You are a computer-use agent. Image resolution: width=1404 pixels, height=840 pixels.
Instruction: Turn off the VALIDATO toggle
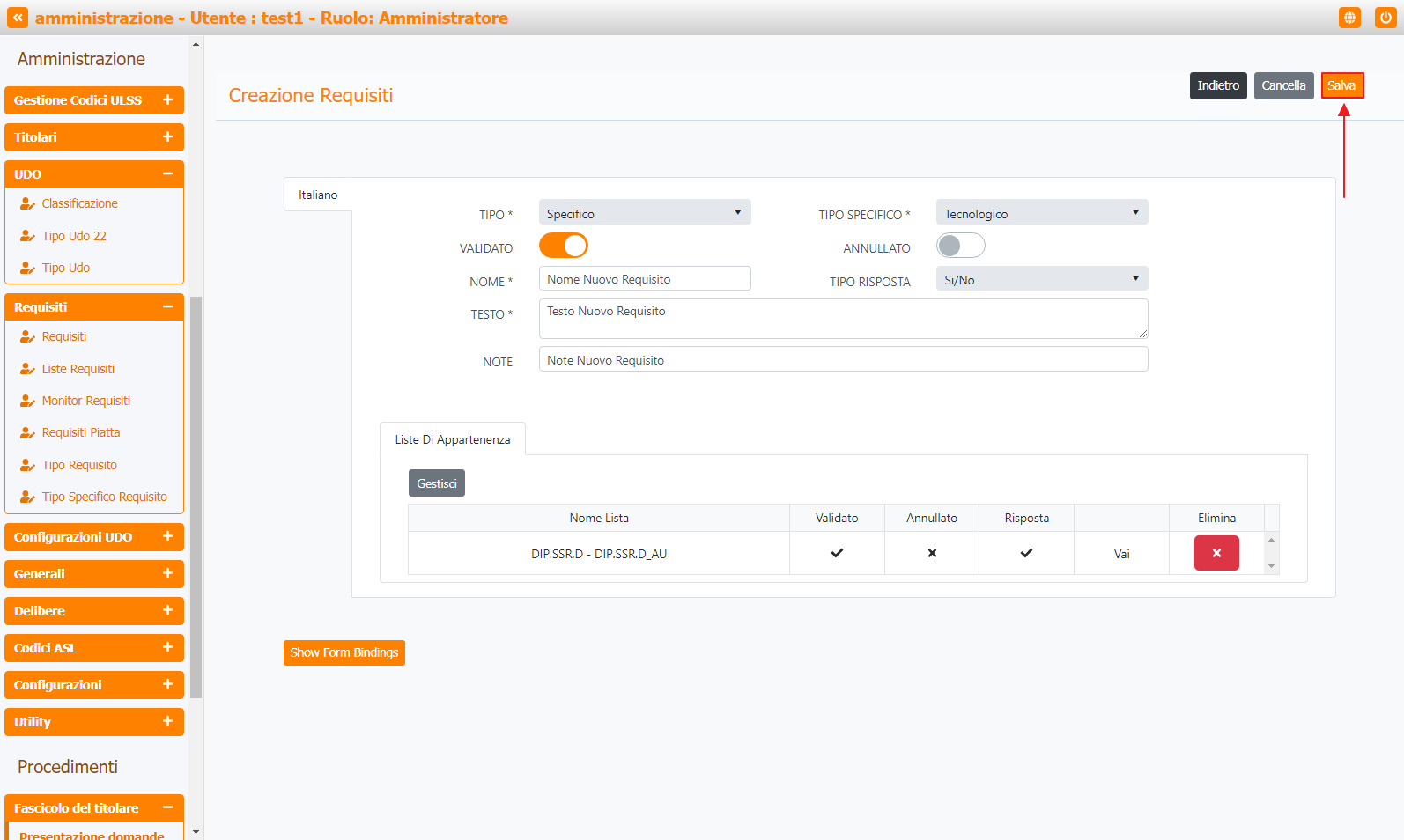[564, 246]
